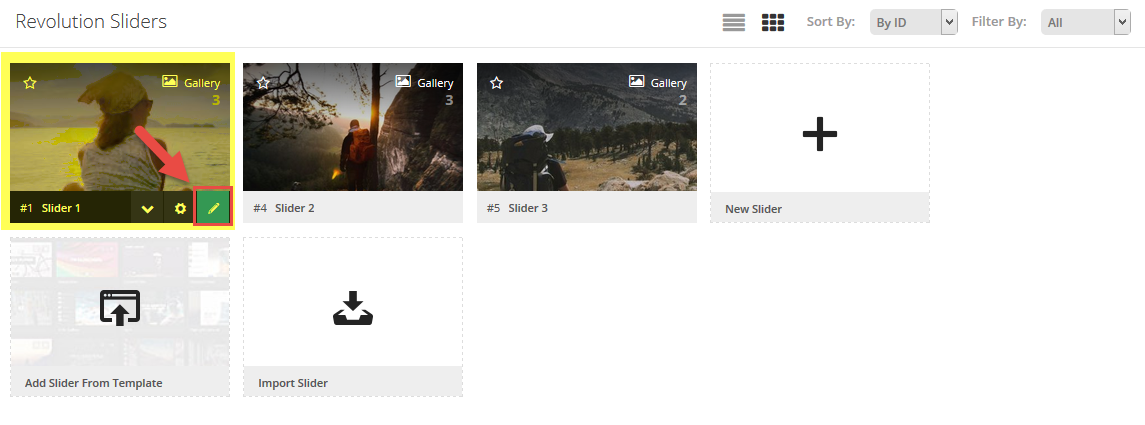Open the Sort By dropdown

point(914,22)
